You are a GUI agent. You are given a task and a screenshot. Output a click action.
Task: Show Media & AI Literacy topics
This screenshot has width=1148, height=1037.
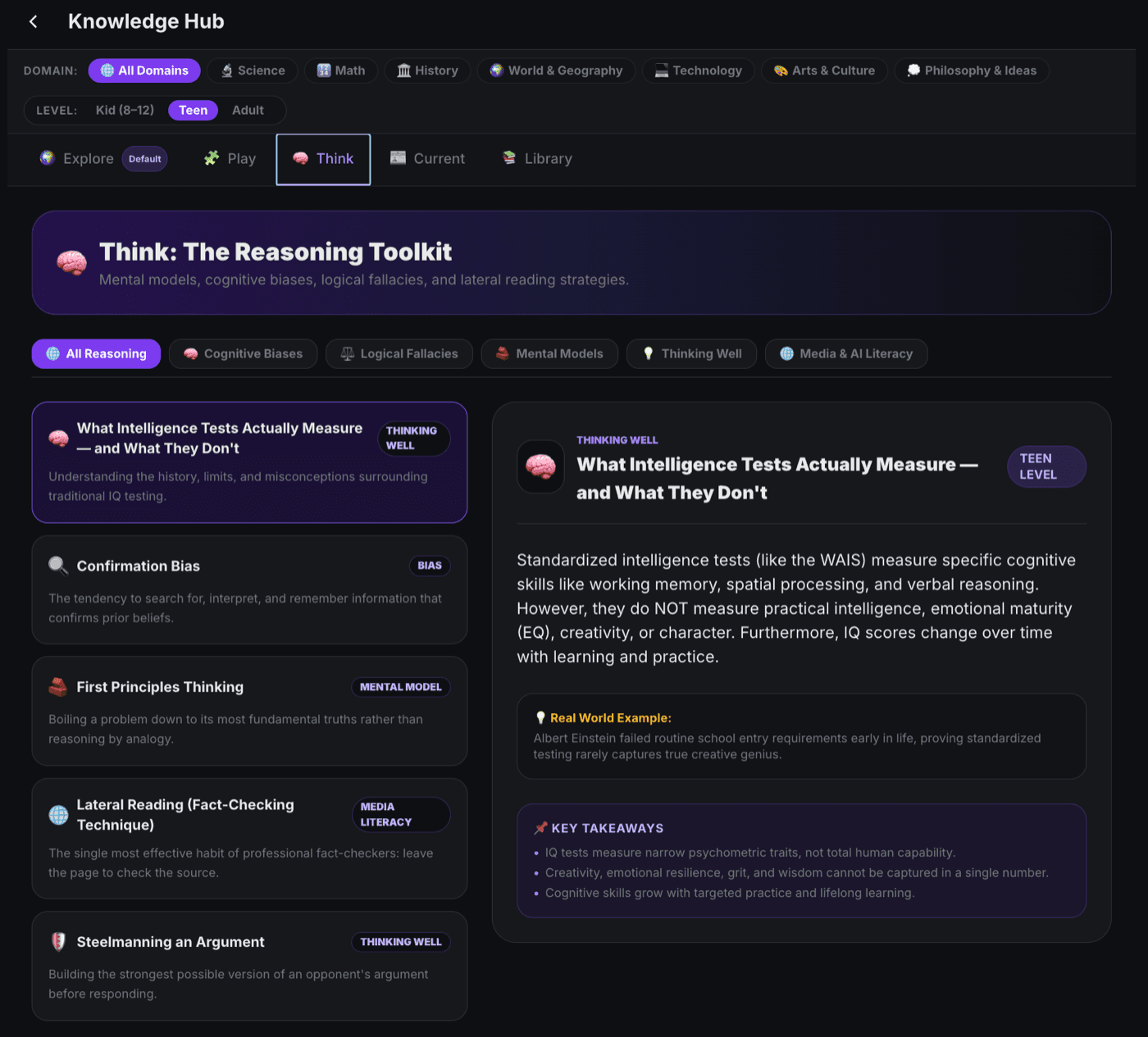pyautogui.click(x=846, y=353)
